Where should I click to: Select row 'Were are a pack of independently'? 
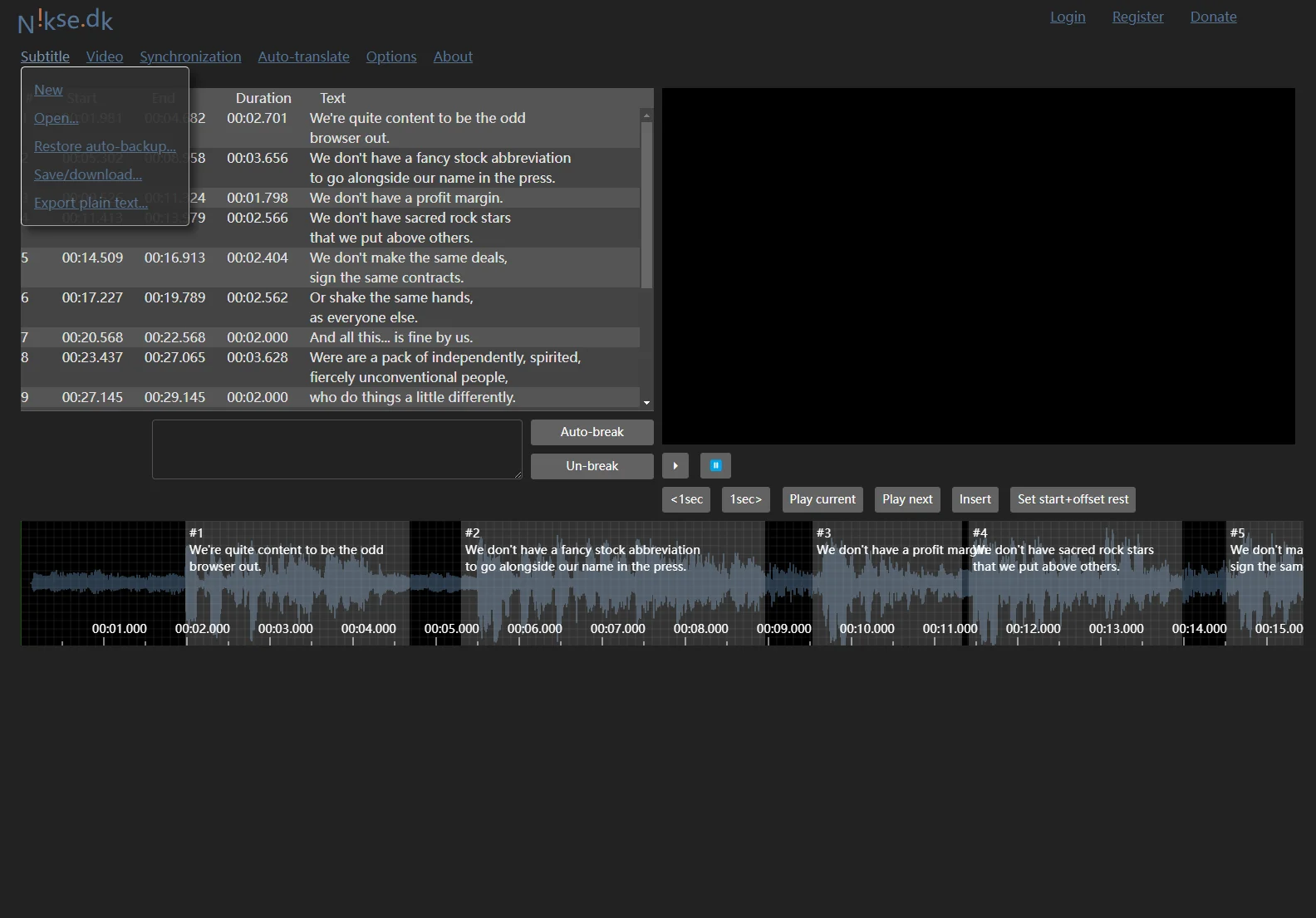[331, 367]
